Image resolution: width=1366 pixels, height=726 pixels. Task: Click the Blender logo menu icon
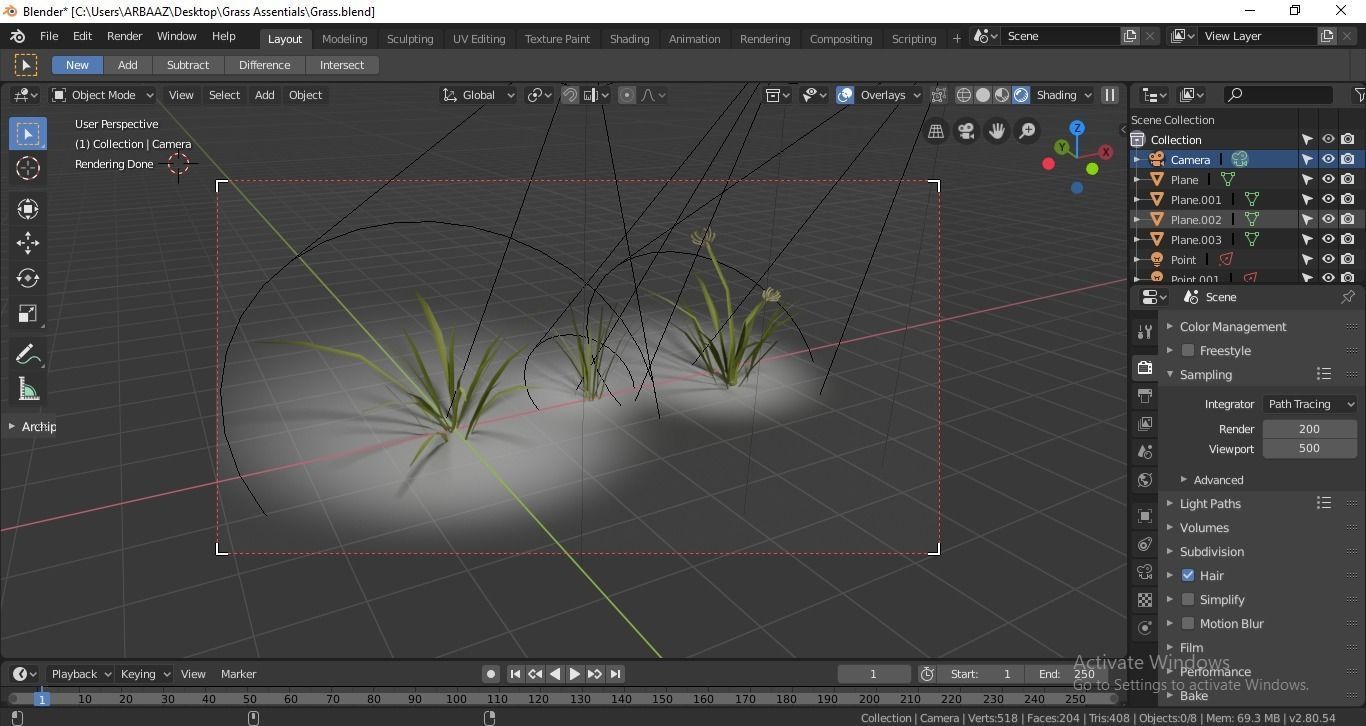tap(18, 36)
